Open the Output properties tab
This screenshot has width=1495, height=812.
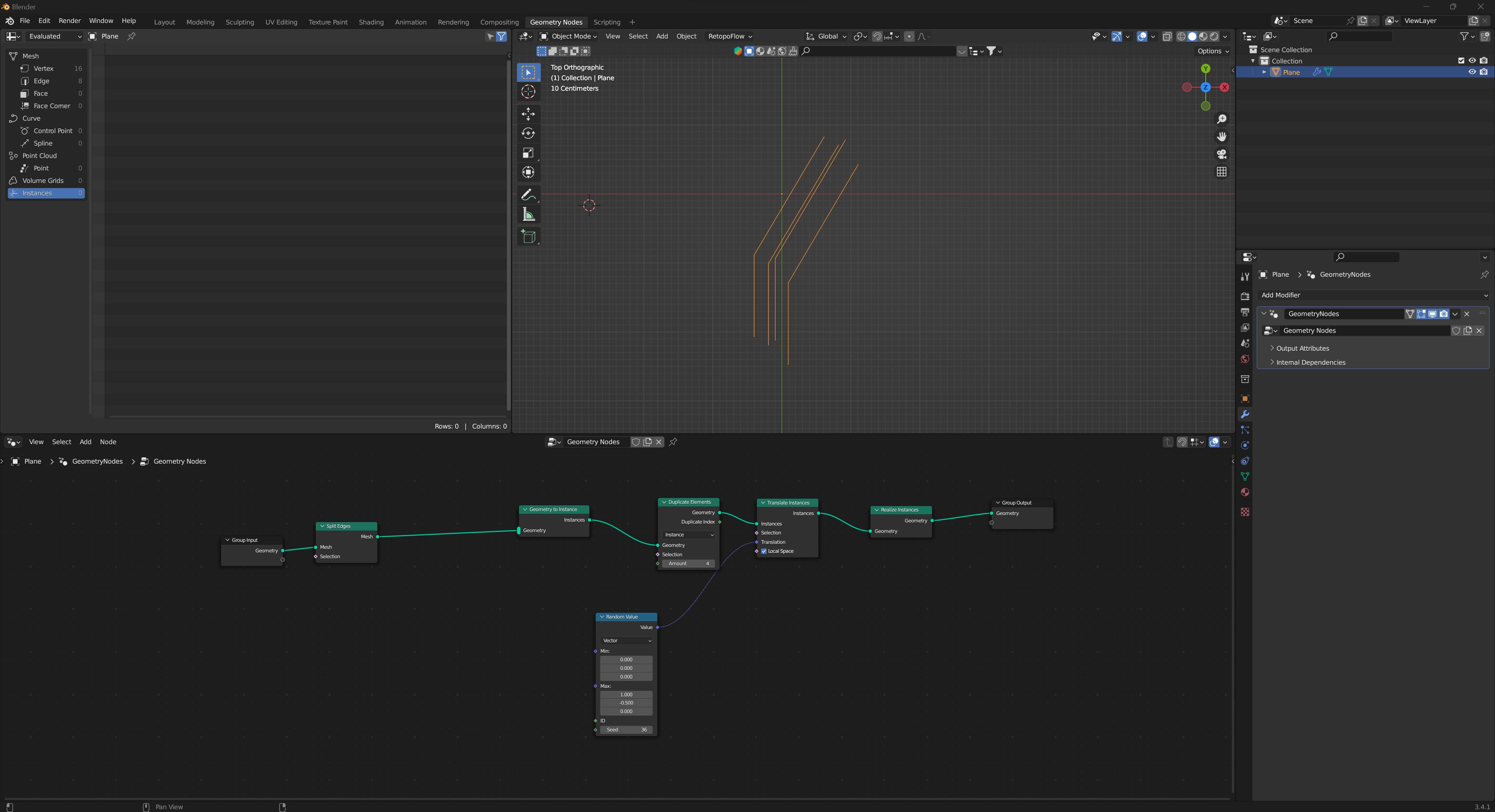click(1245, 312)
